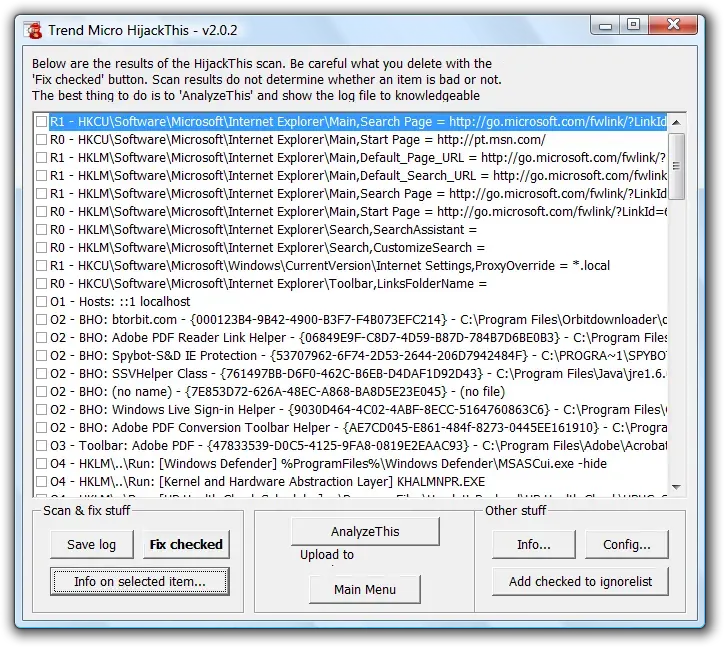The image size is (724, 647).
Task: Tick the O1 Hosts localhost checkbox
Action: point(42,302)
